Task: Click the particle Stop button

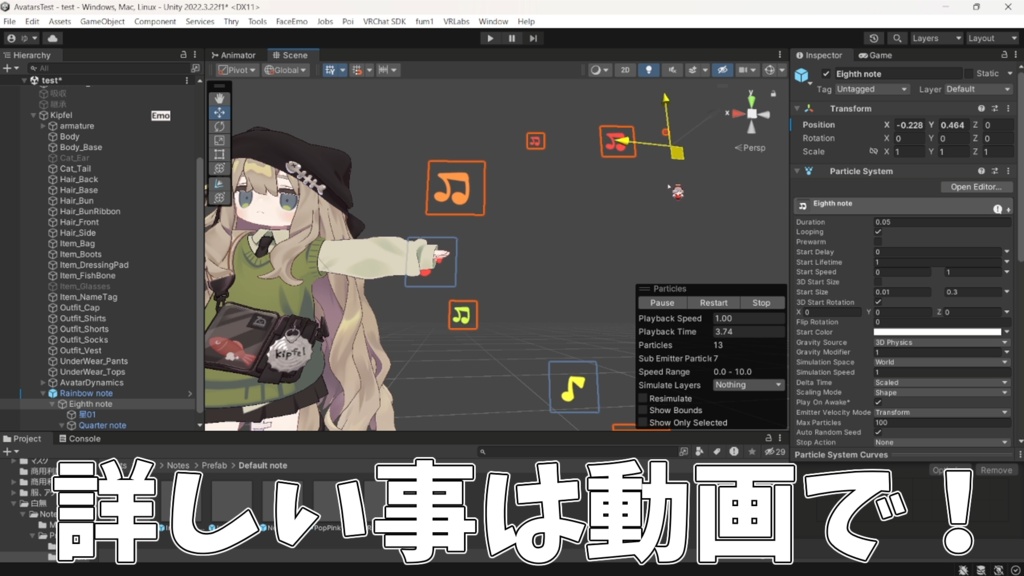Action: [761, 303]
